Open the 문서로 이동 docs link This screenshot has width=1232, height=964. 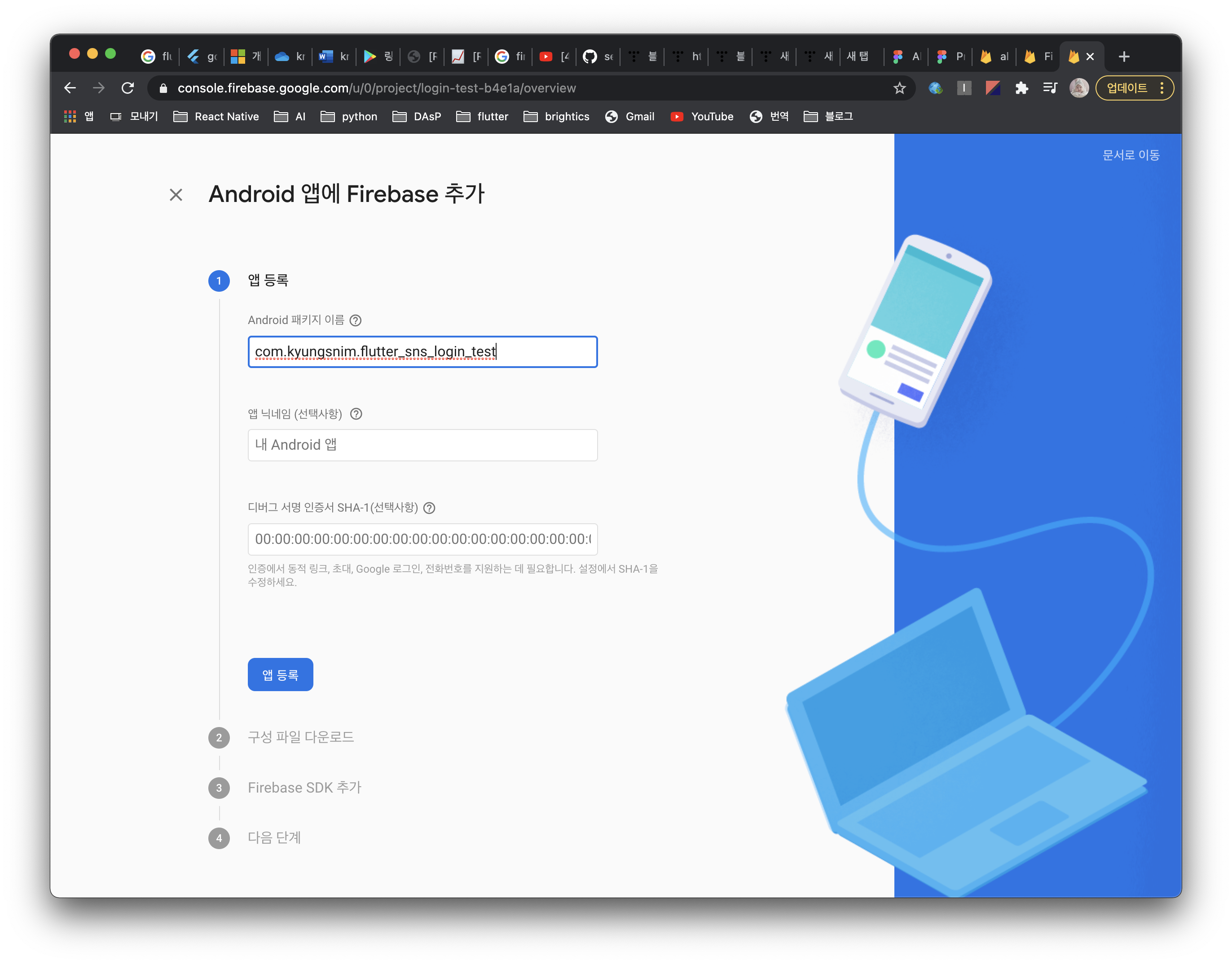click(1131, 155)
